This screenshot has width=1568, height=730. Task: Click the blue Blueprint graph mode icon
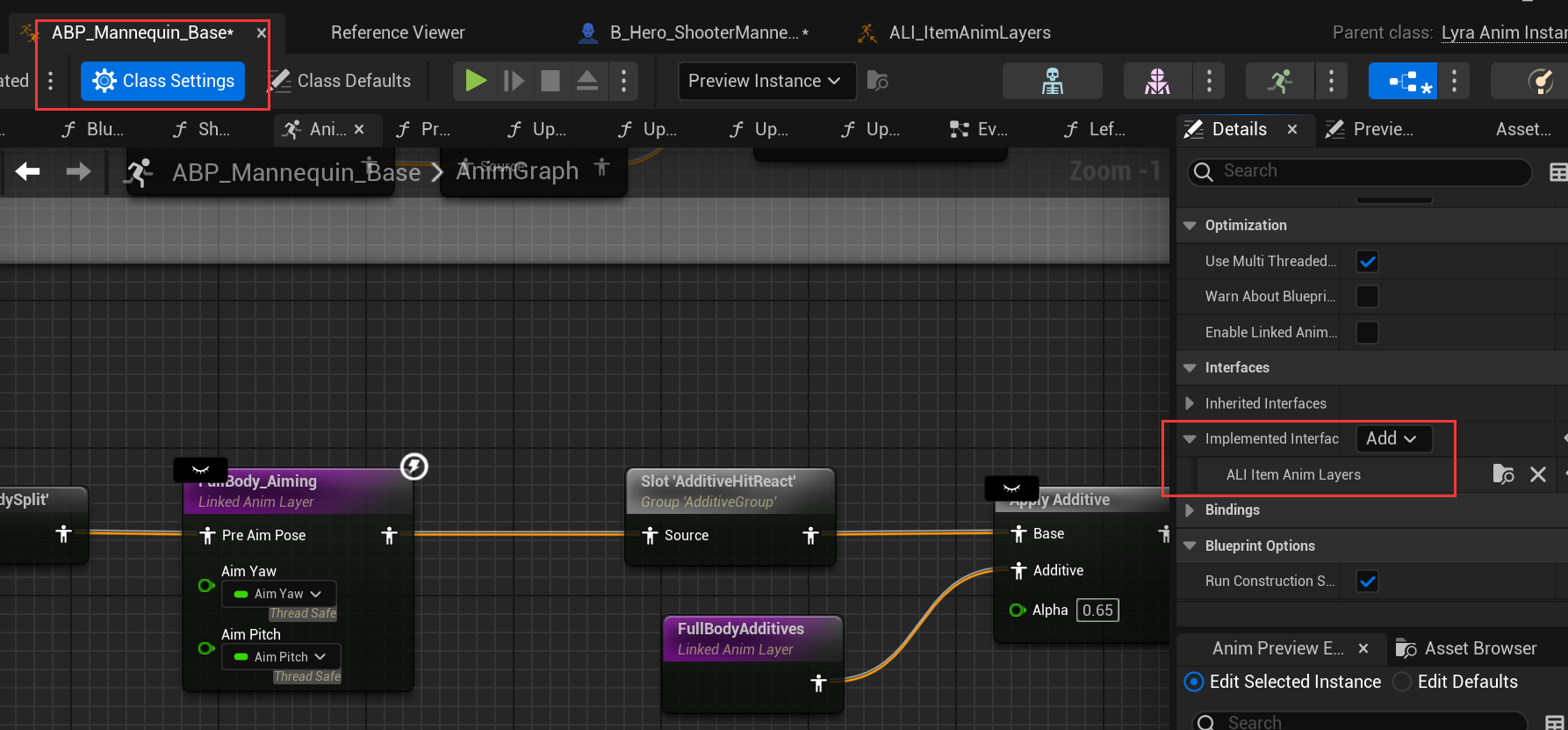(1402, 81)
